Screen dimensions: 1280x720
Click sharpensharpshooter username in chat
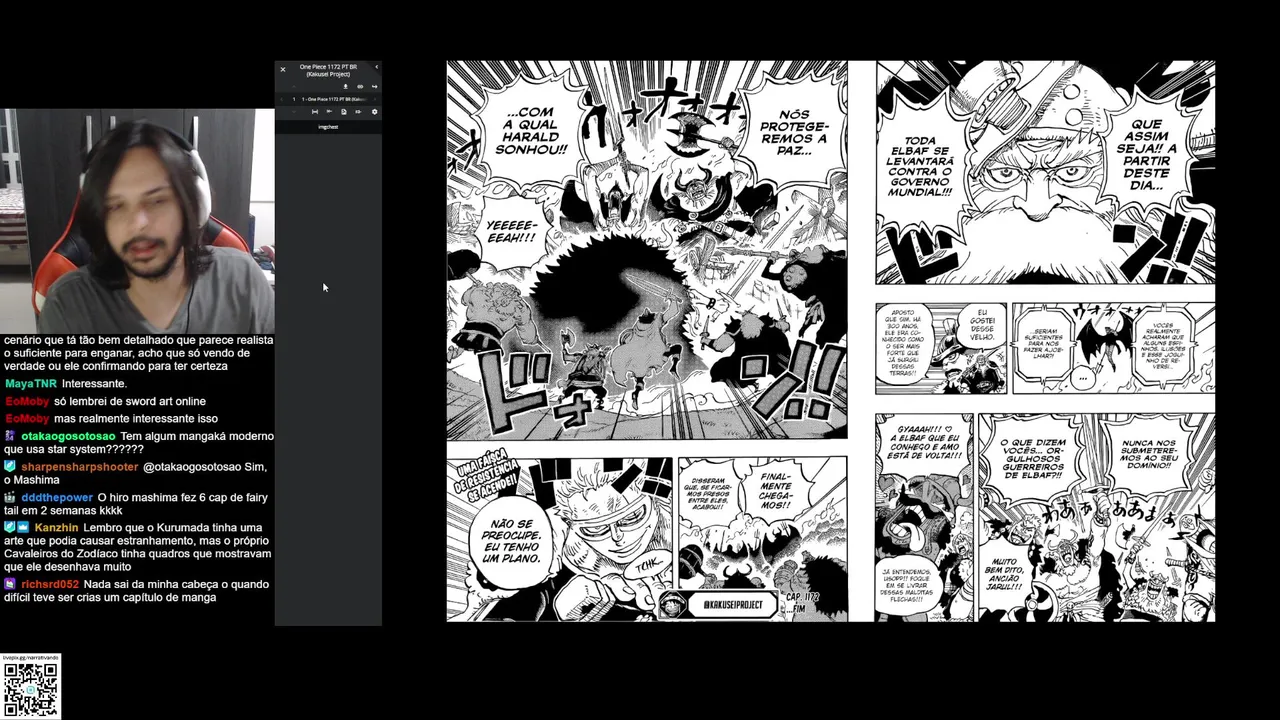pos(80,467)
